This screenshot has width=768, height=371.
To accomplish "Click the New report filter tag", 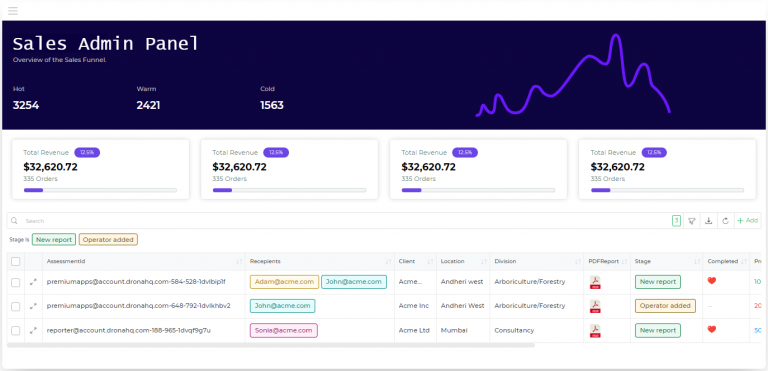I will coord(54,240).
